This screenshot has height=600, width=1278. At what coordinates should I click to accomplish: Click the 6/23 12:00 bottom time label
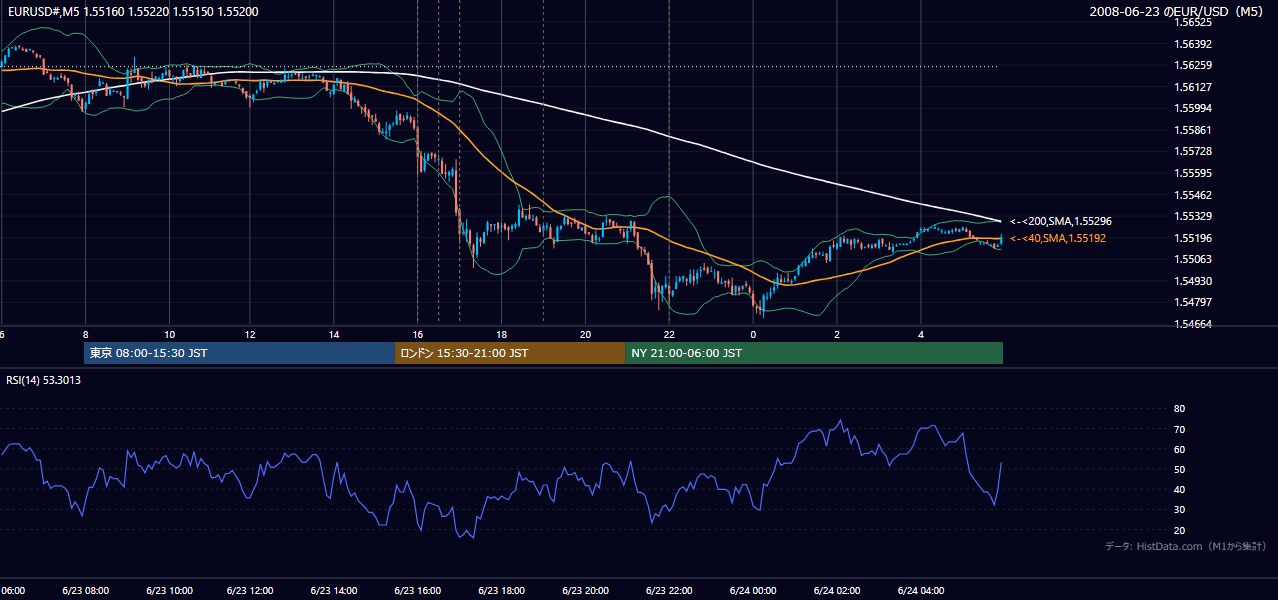click(251, 590)
